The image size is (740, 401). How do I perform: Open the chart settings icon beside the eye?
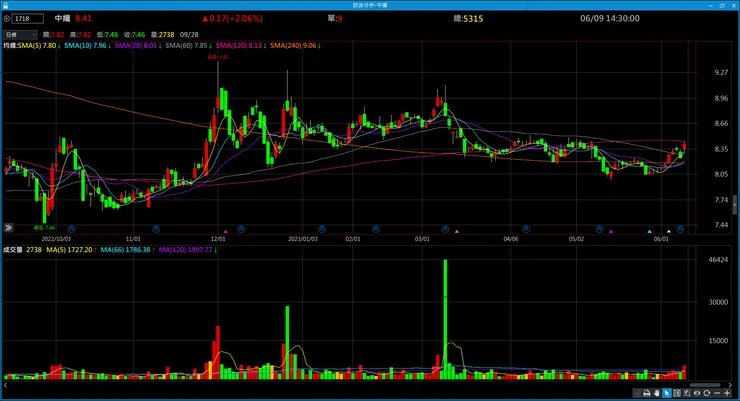[687, 393]
